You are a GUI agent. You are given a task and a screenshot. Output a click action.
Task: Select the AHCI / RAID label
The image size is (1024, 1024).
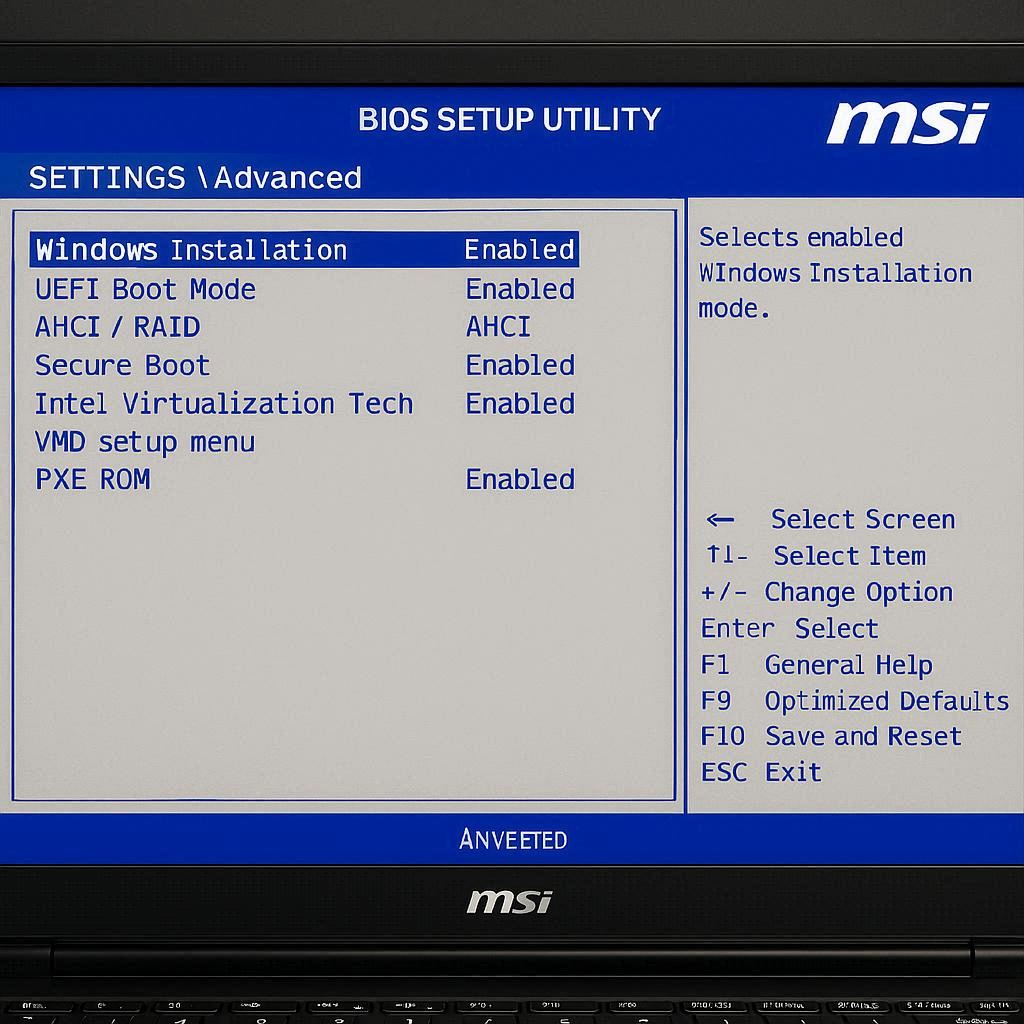tap(117, 328)
